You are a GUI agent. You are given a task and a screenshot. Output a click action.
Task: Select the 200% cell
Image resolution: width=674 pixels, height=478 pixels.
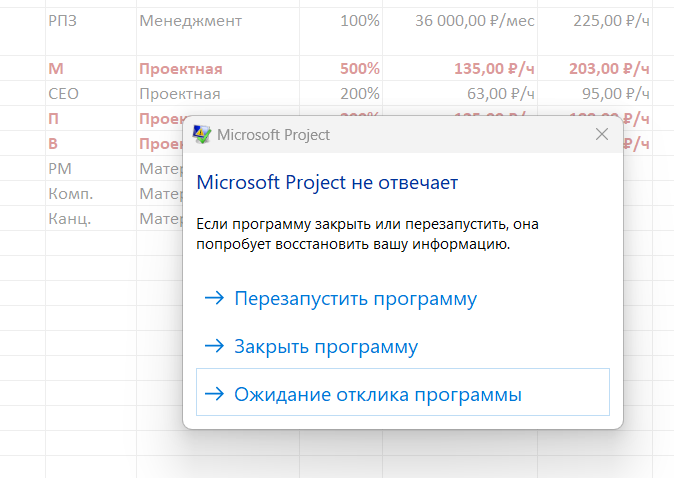click(x=341, y=93)
